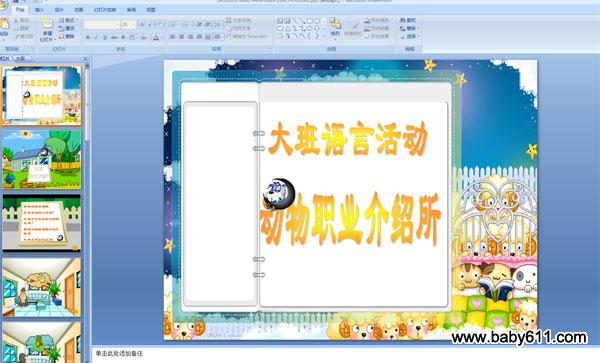600x363 pixels.
Task: Toggle underline text formatting
Action: [x=105, y=37]
